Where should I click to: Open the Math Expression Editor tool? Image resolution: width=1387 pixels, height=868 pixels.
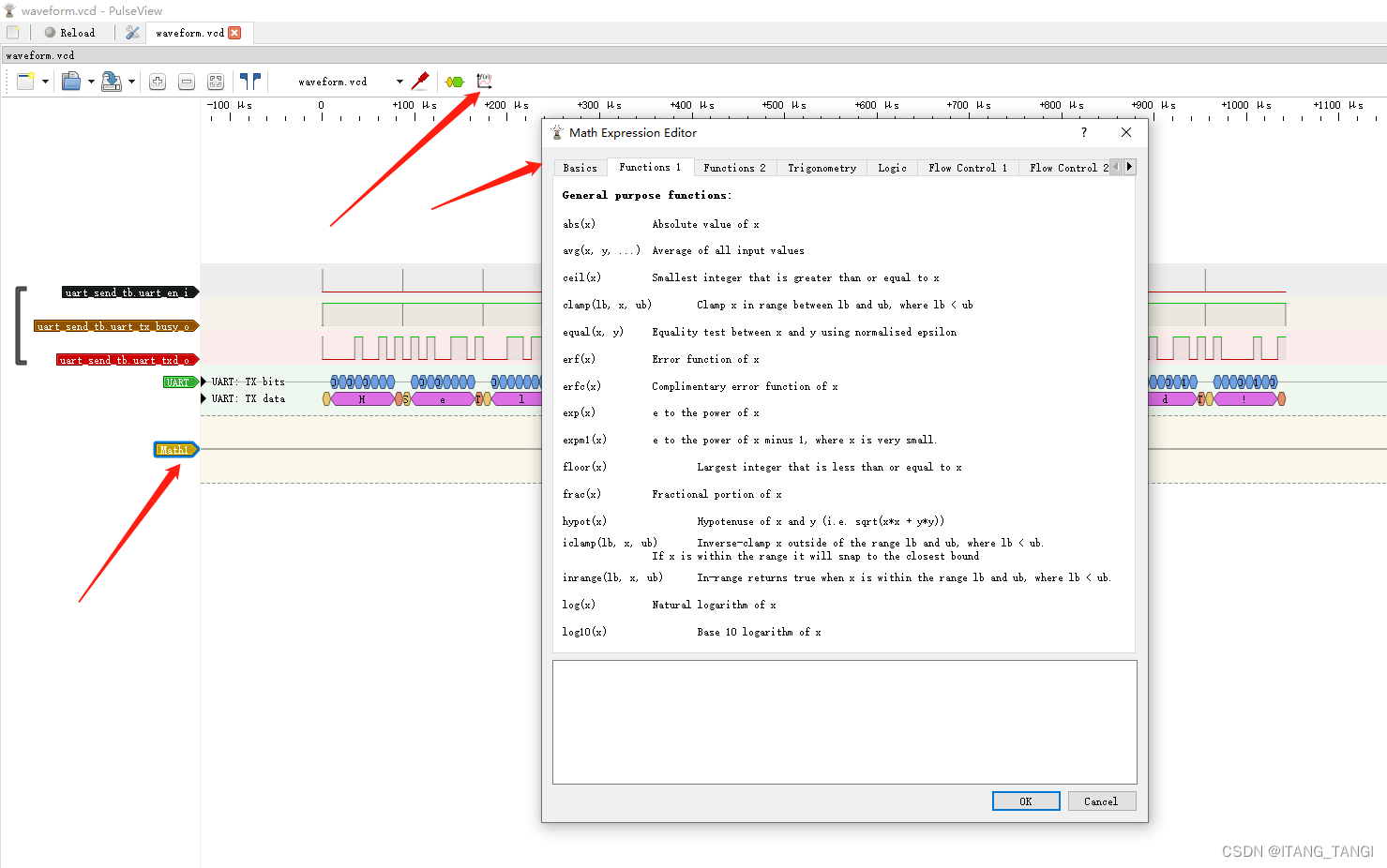(x=484, y=82)
